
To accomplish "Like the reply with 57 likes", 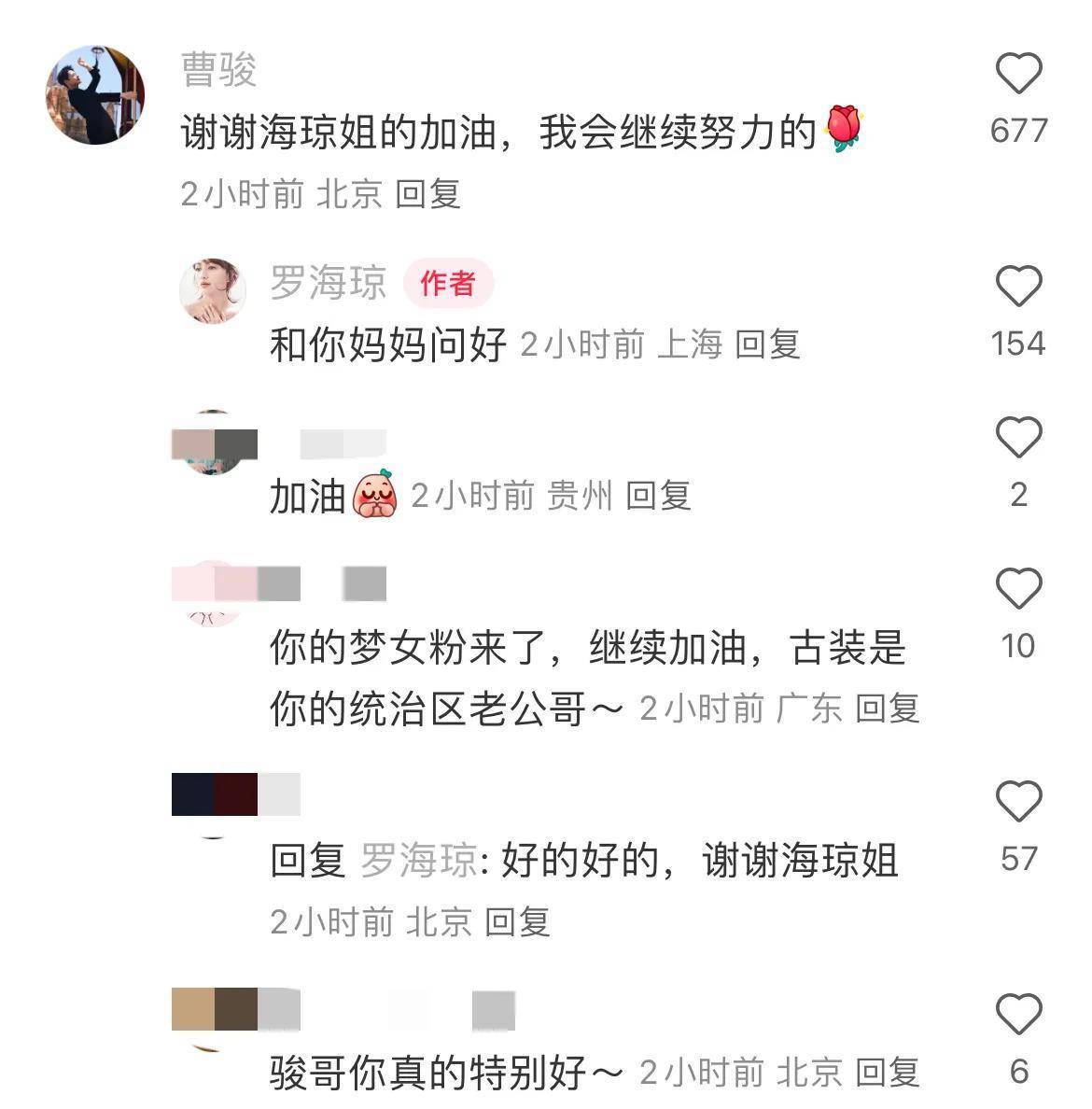I will (x=1018, y=801).
